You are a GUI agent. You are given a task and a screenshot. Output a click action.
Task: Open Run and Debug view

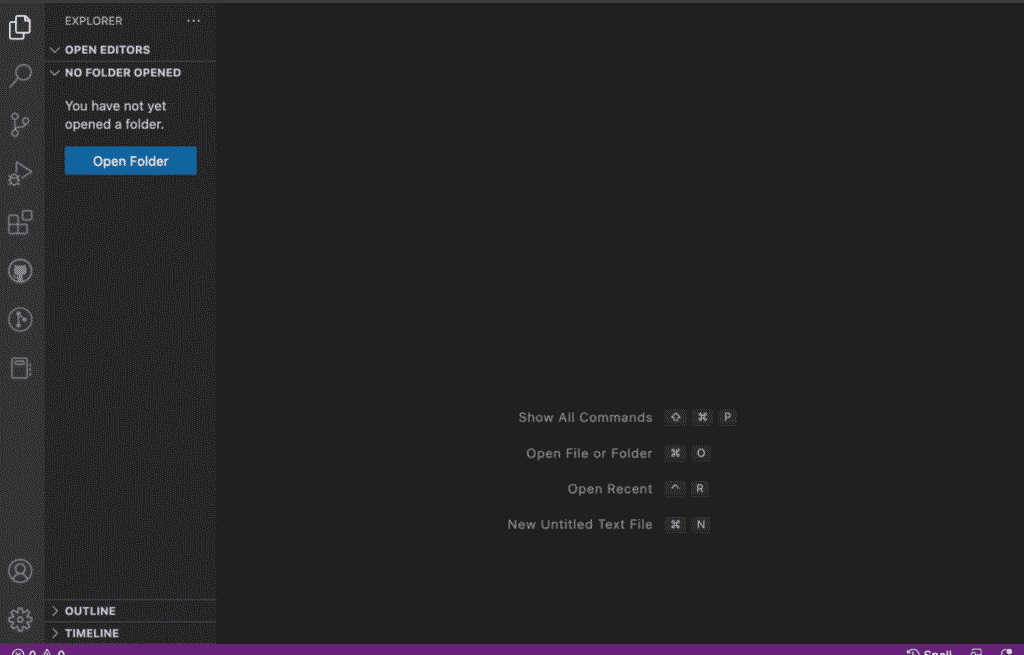20,174
